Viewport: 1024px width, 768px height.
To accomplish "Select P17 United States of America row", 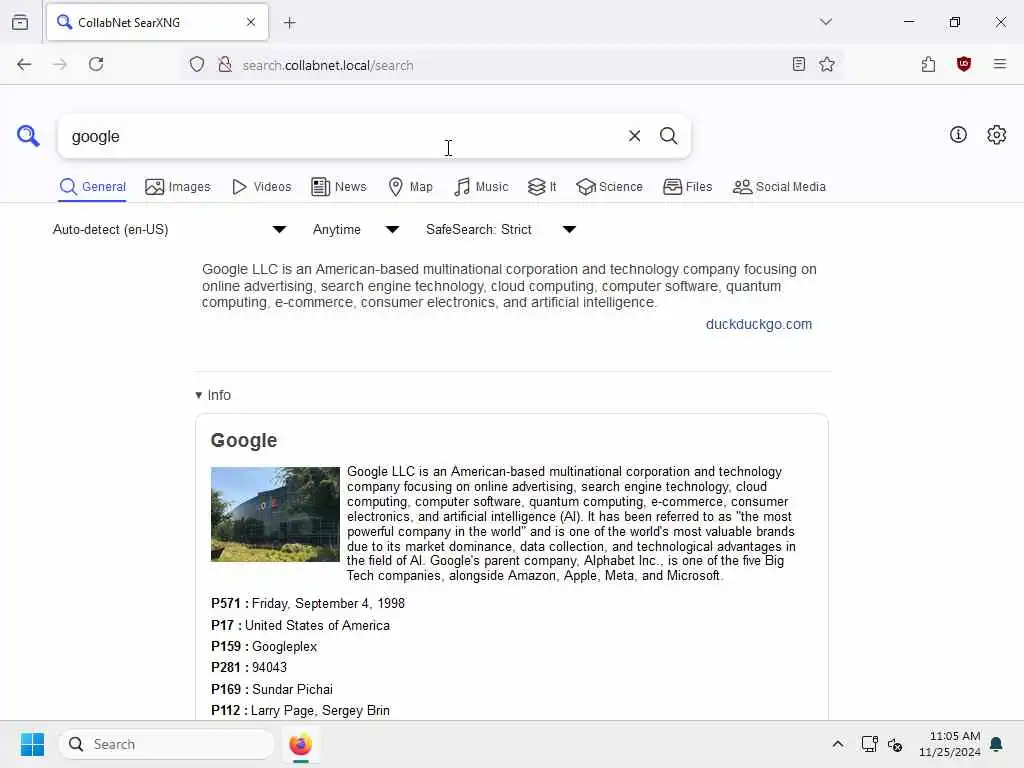I will pyautogui.click(x=300, y=625).
